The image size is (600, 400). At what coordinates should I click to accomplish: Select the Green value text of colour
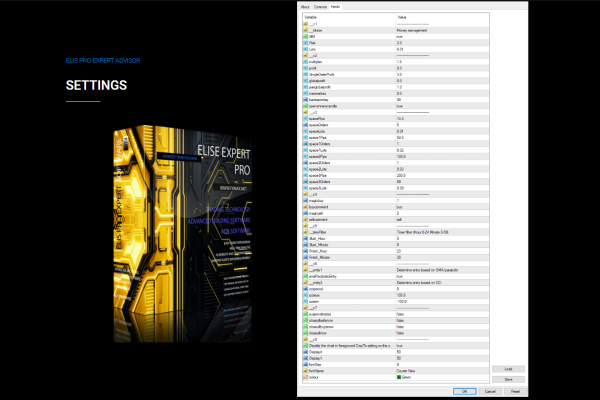point(406,377)
